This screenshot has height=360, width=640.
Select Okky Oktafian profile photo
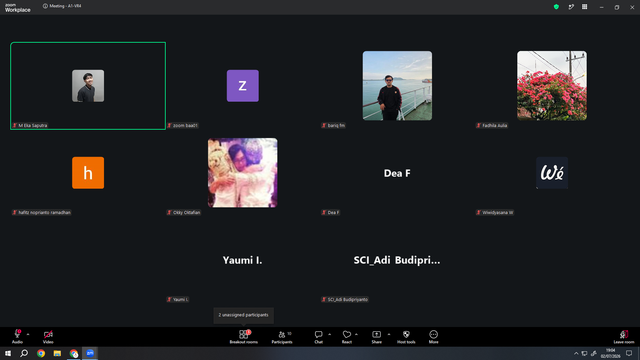[x=242, y=173]
